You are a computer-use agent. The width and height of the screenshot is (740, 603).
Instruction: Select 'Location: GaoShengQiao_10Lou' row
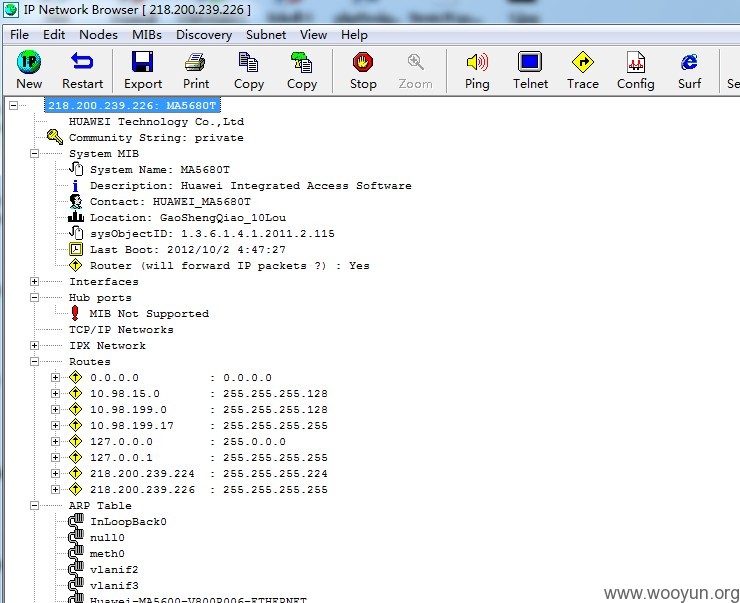click(188, 218)
